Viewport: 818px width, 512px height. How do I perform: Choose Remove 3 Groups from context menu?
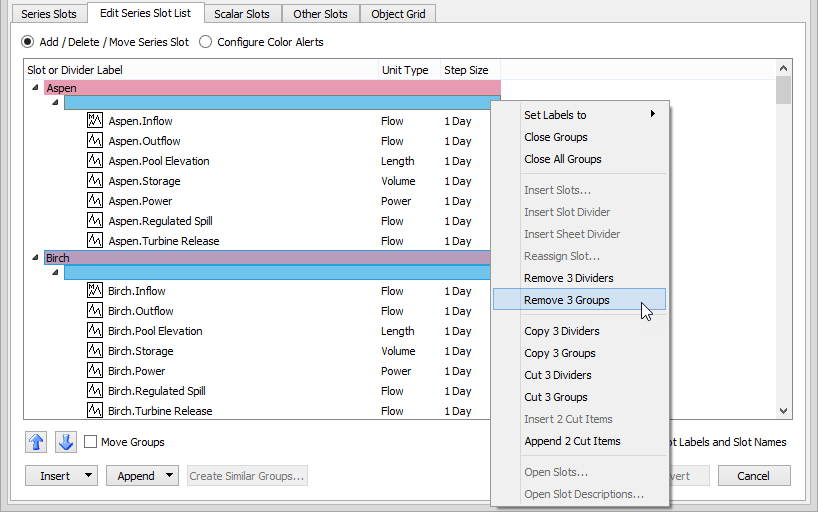coord(566,300)
